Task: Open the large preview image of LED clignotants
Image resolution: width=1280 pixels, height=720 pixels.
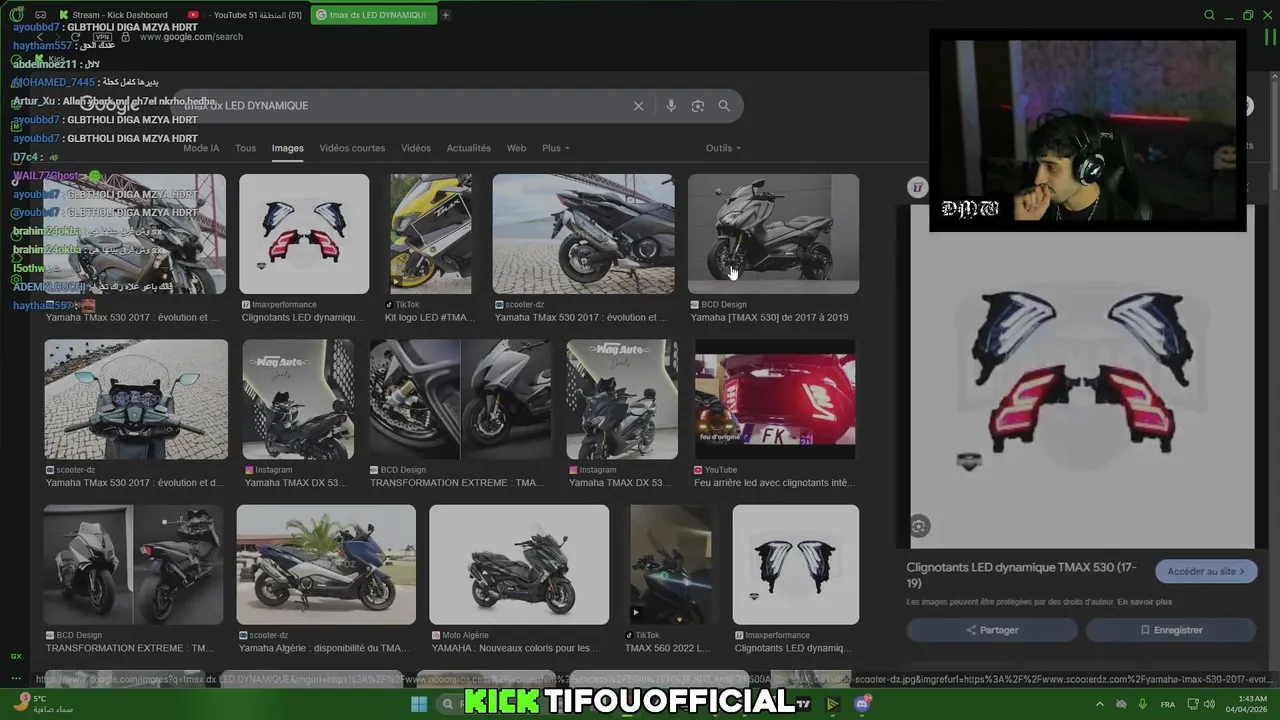Action: (x=1082, y=376)
